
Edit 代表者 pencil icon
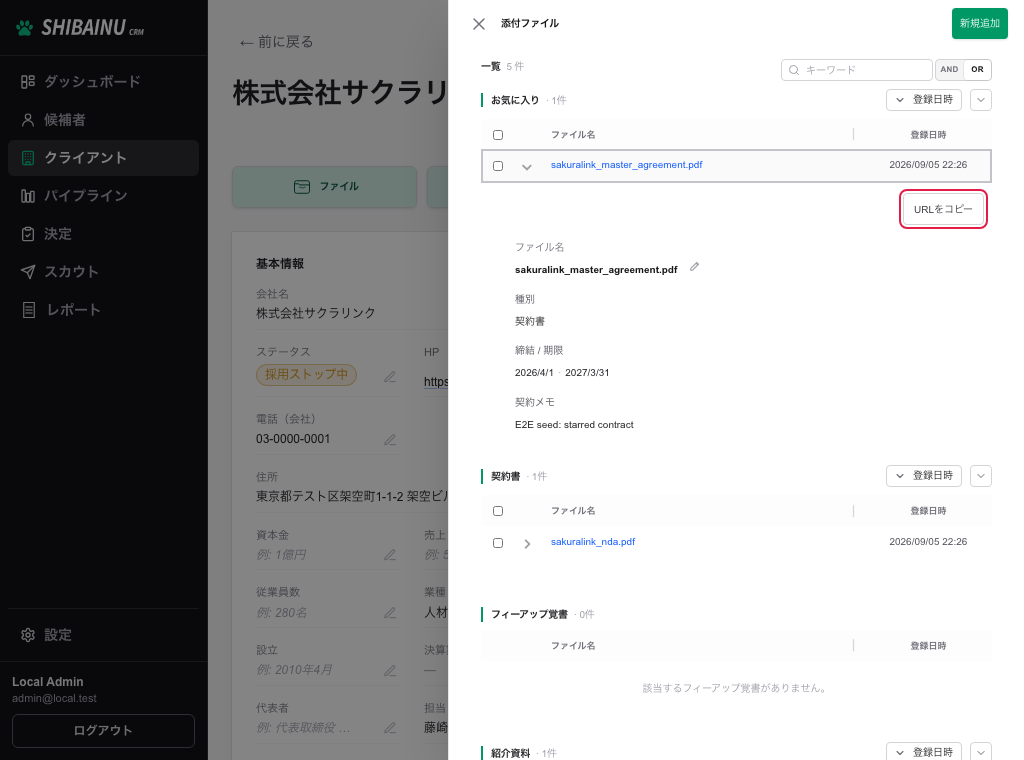[x=390, y=727]
